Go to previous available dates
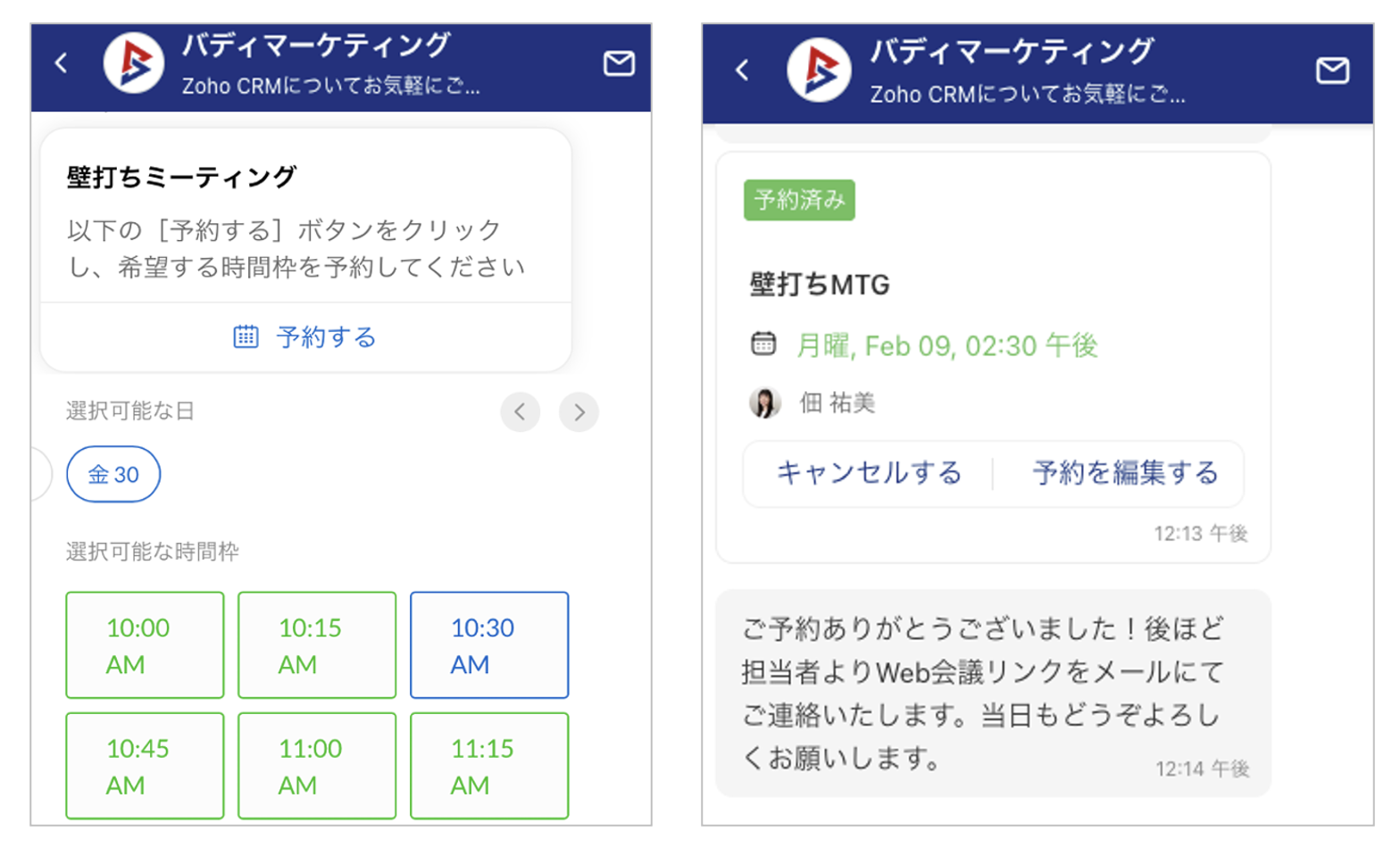Viewport: 1400px width, 848px height. (520, 412)
